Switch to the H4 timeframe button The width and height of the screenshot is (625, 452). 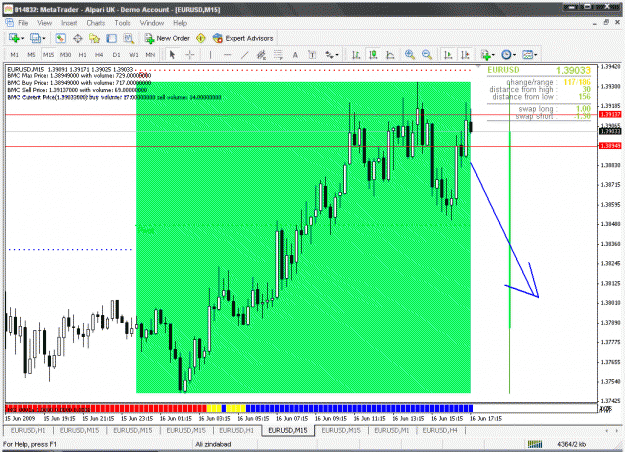pos(99,55)
